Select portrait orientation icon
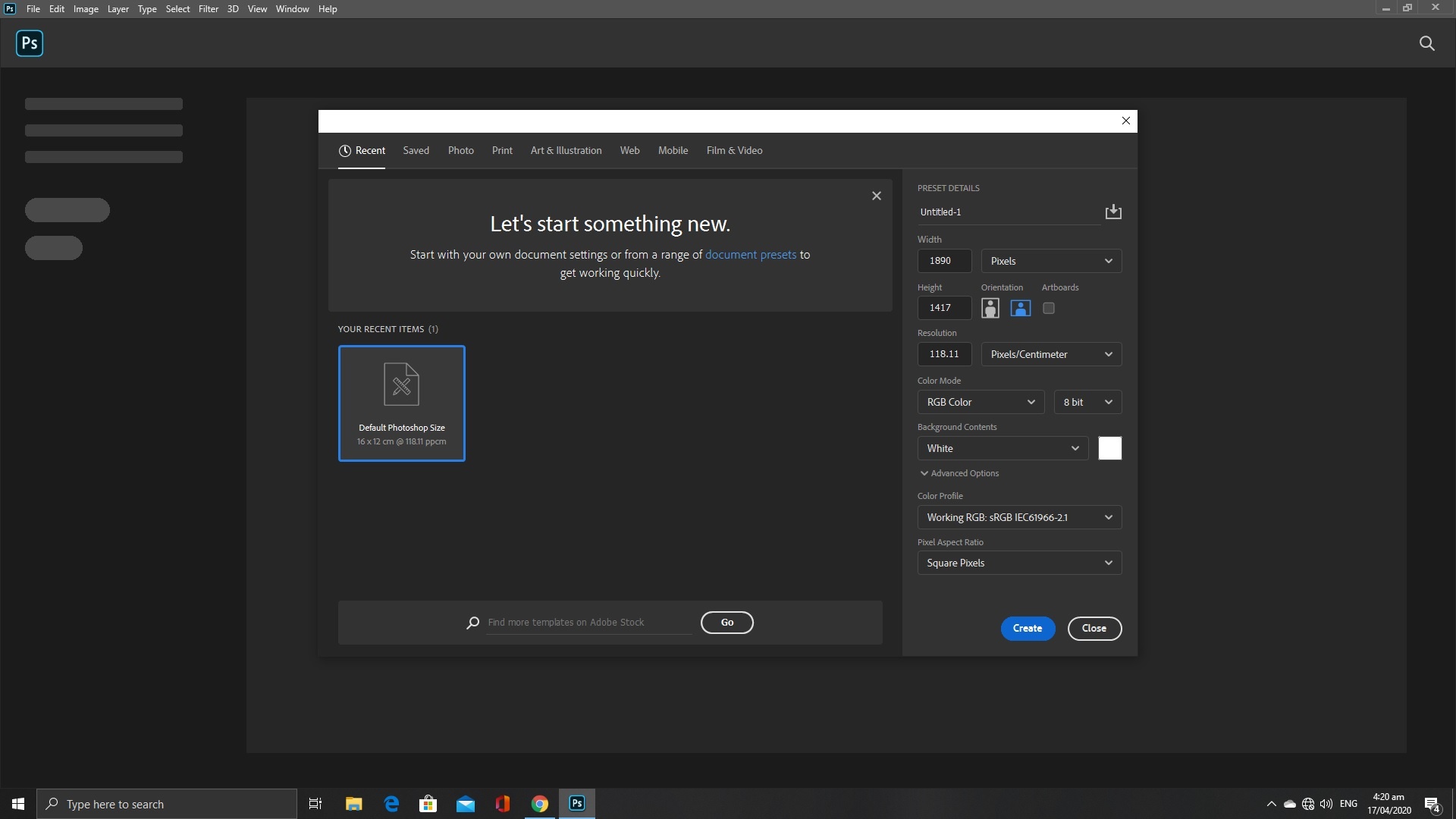Image resolution: width=1456 pixels, height=819 pixels. click(x=990, y=308)
